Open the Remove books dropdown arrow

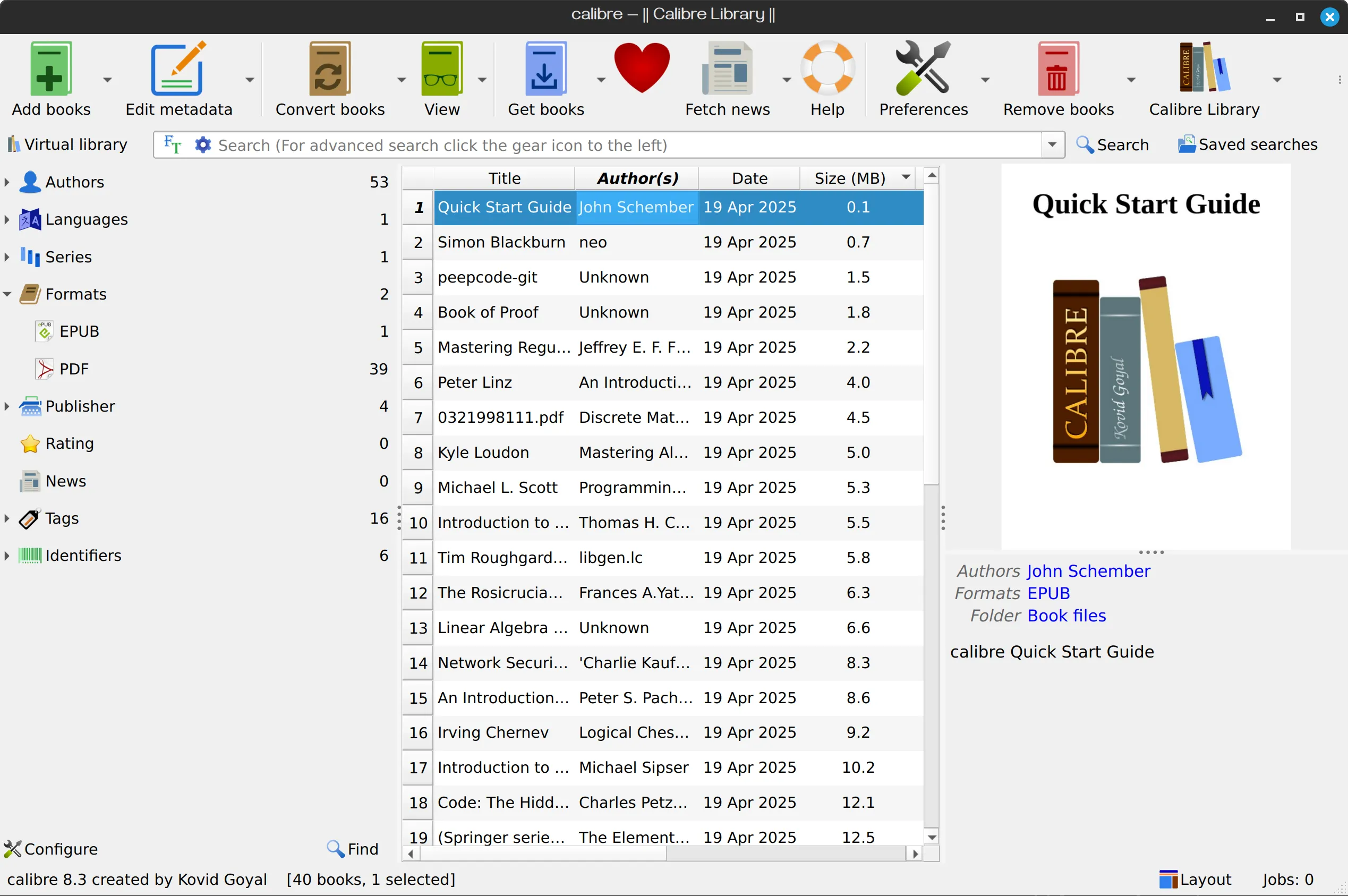[1131, 80]
